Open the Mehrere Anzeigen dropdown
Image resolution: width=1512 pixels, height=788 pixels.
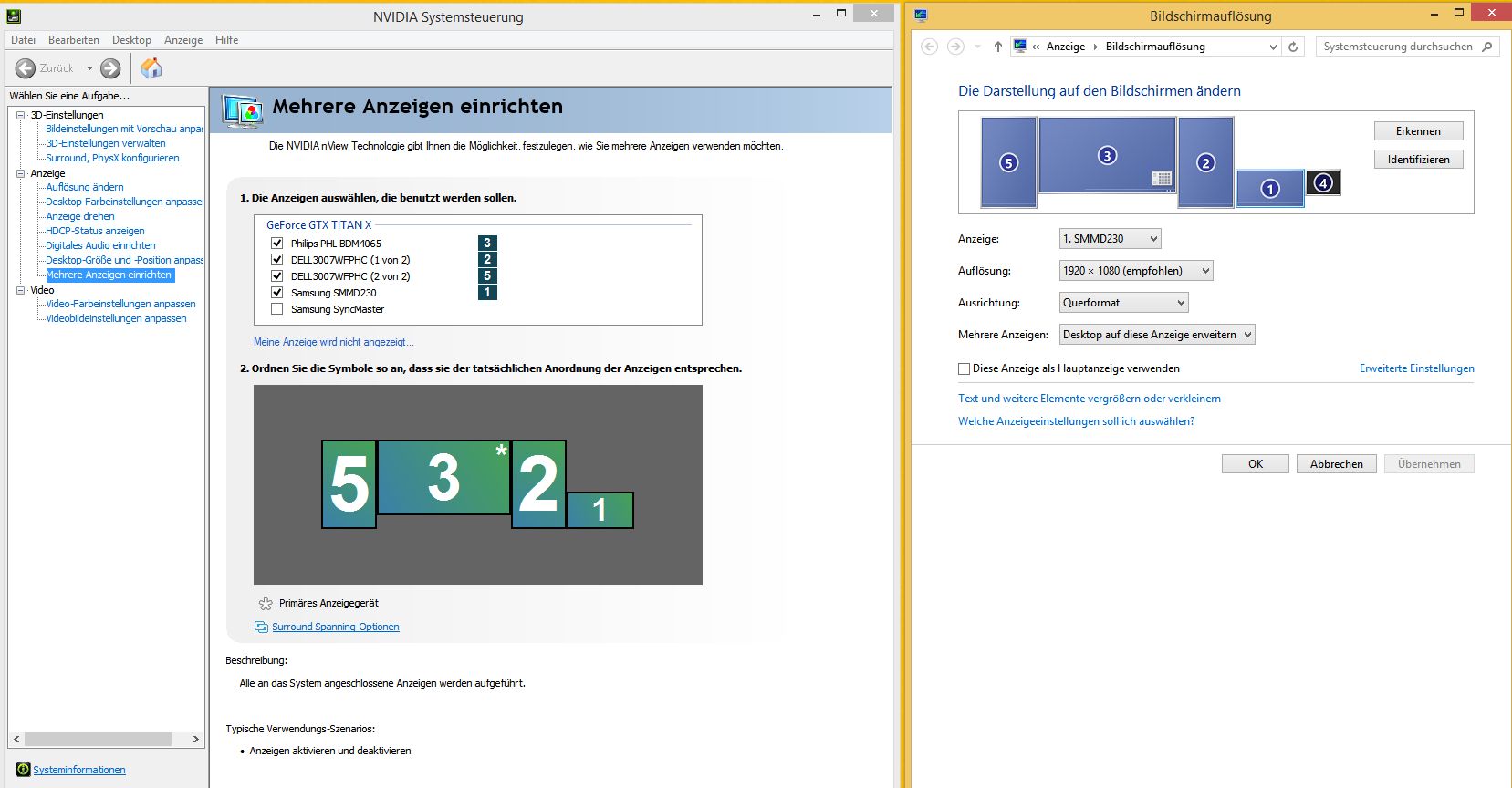(x=1157, y=335)
